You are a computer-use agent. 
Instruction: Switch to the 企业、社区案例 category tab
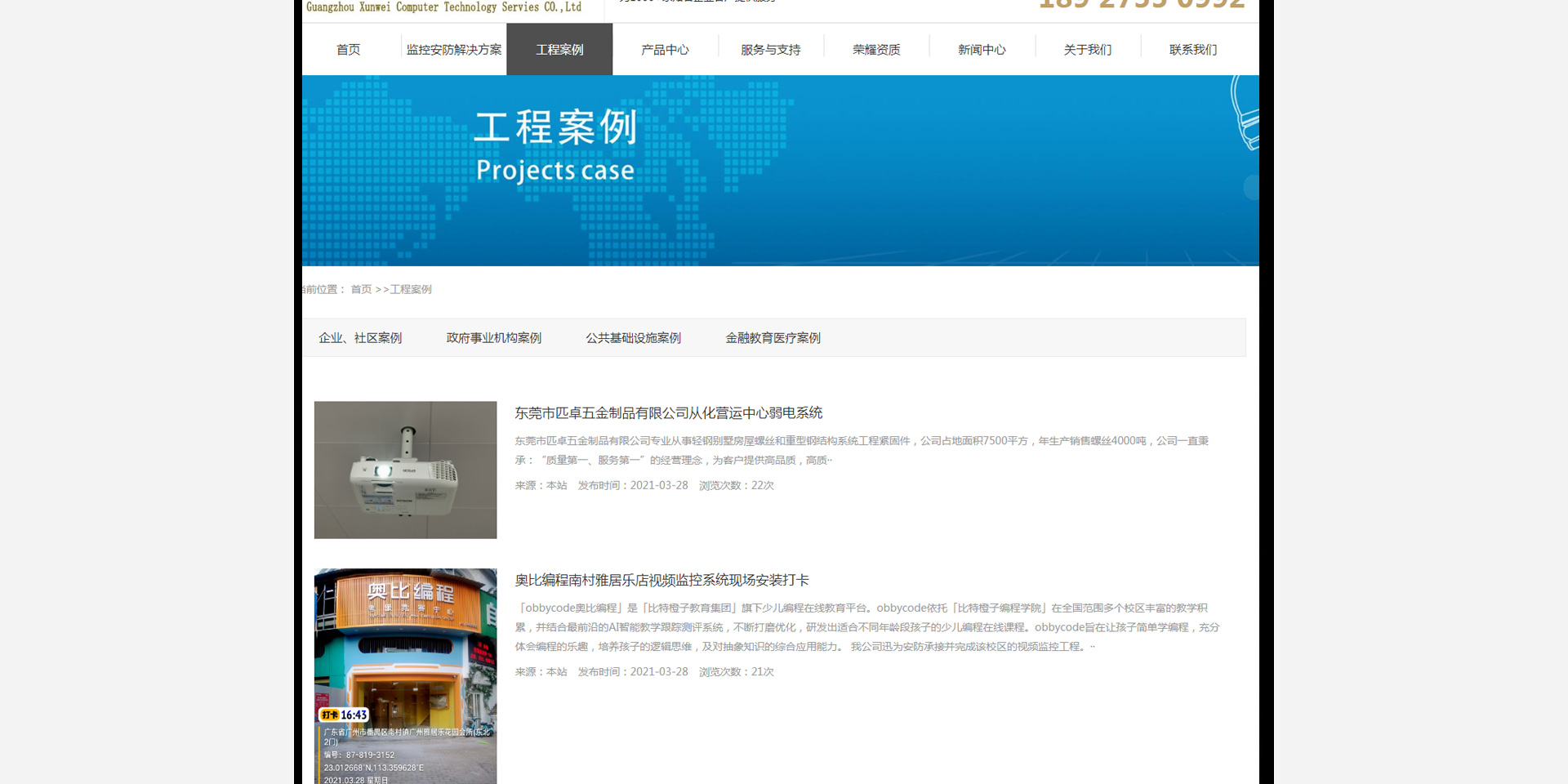(x=360, y=338)
